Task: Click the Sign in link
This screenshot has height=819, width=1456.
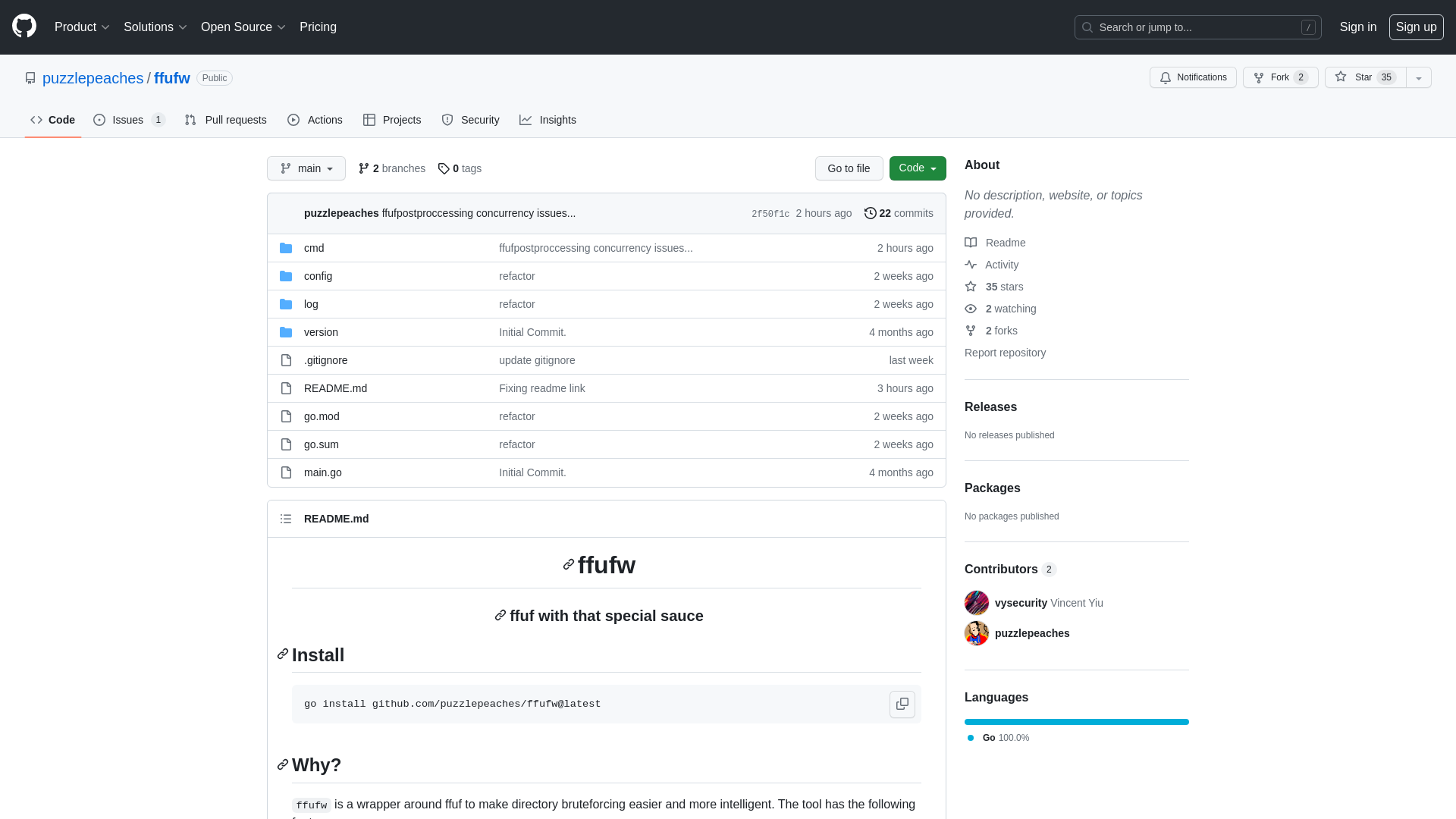Action: point(1357,27)
